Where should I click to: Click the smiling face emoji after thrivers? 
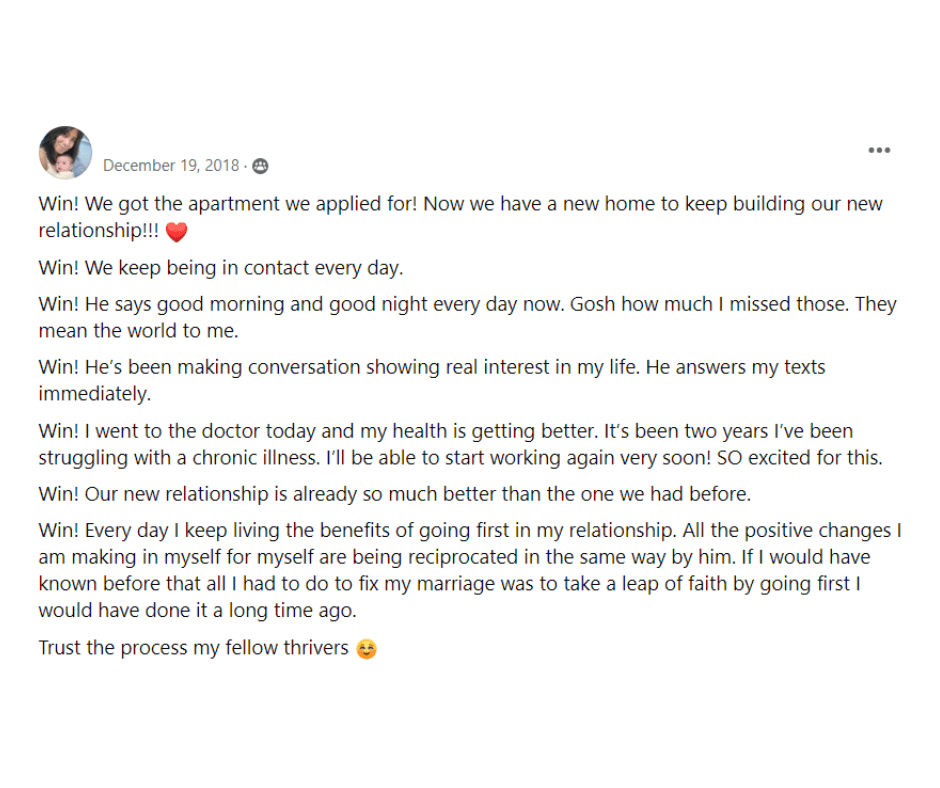click(366, 649)
